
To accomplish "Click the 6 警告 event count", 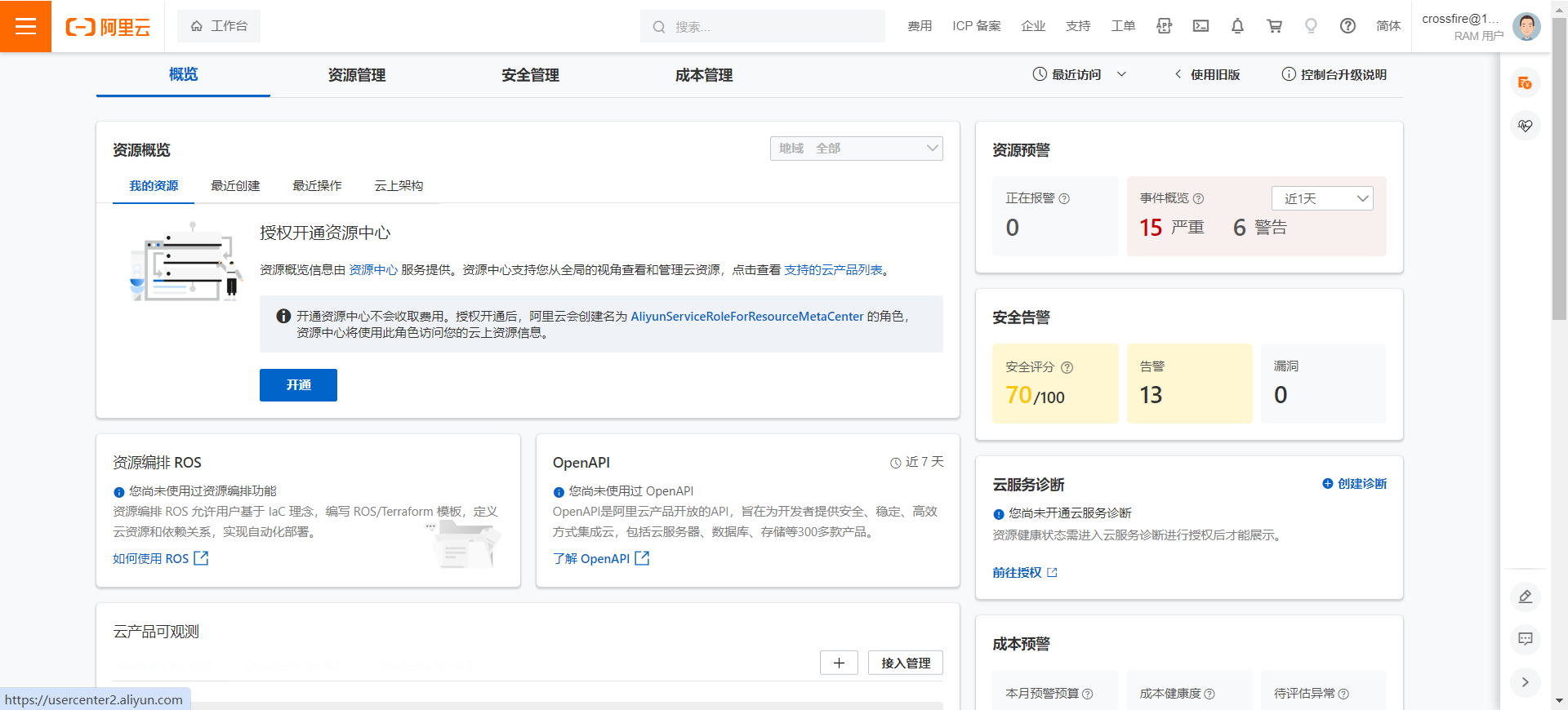I will 1260,227.
